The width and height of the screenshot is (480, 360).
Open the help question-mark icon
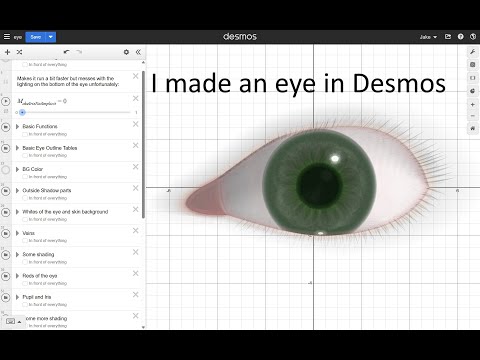click(461, 37)
